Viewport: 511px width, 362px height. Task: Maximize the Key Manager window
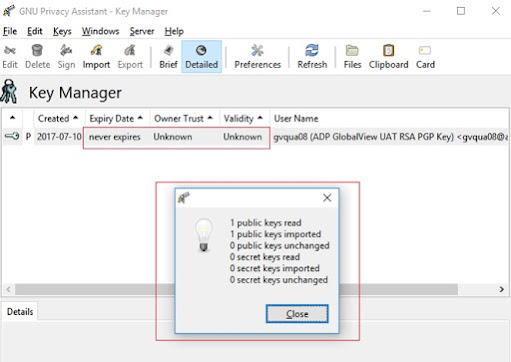tap(461, 11)
